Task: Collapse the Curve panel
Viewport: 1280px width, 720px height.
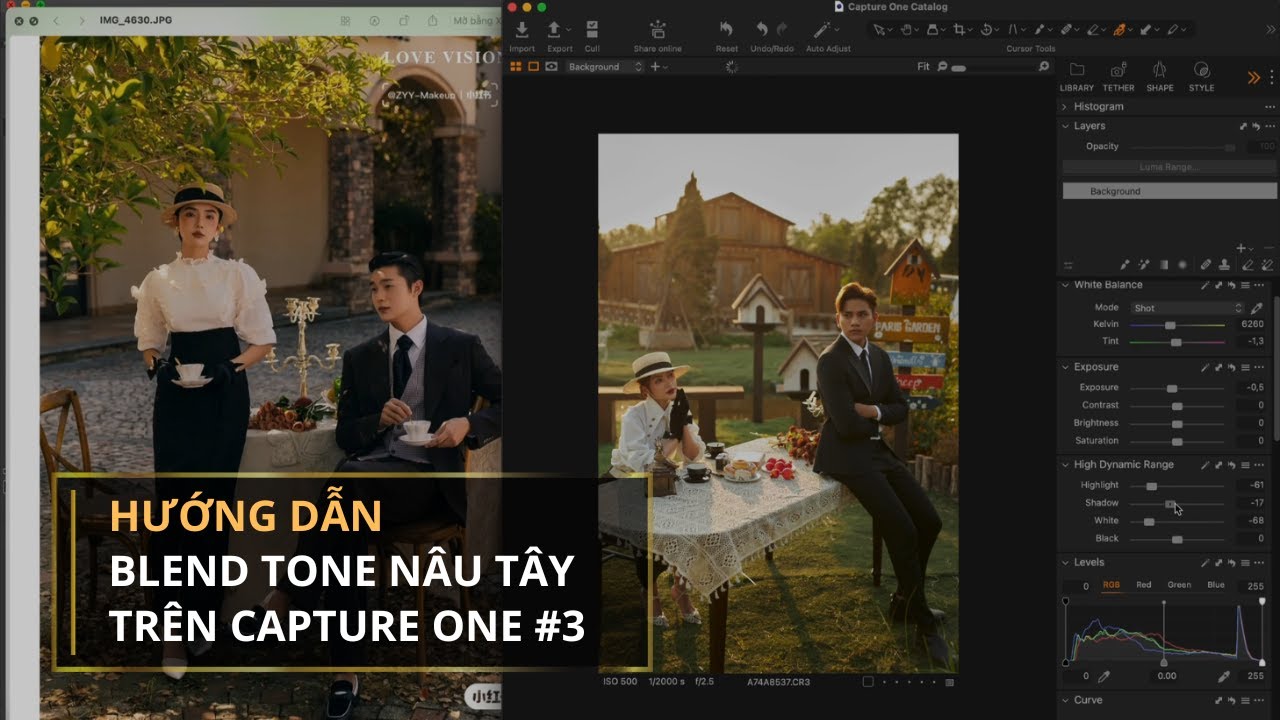Action: click(x=1065, y=700)
